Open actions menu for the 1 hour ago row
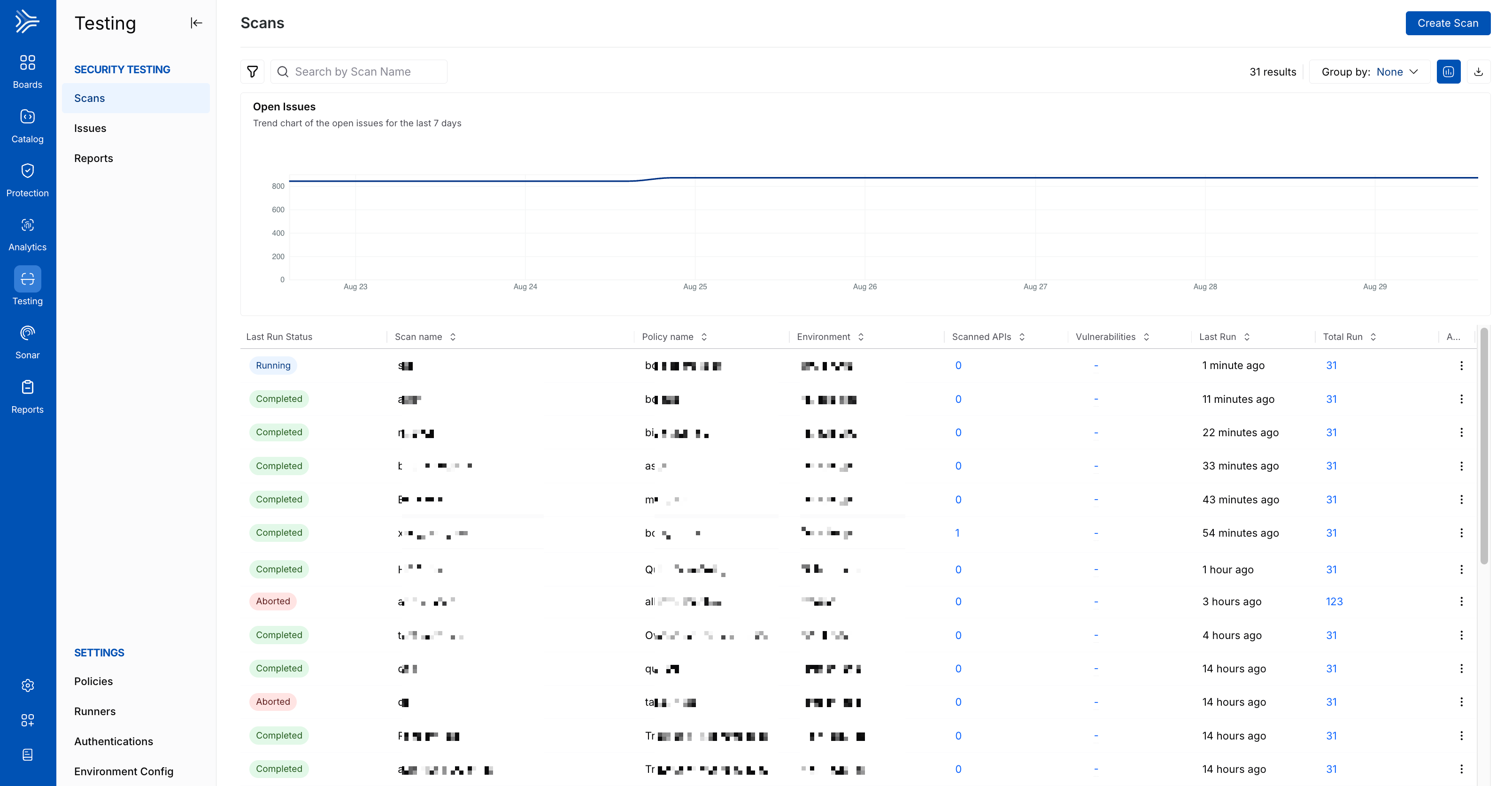 [1461, 569]
